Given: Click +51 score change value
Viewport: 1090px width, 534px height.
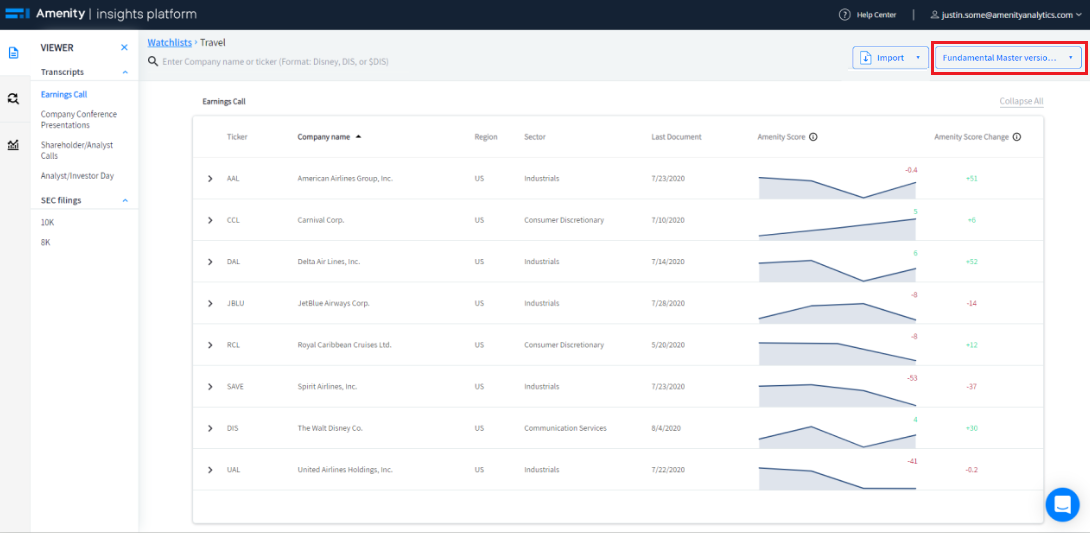Looking at the screenshot, I should click(x=972, y=179).
